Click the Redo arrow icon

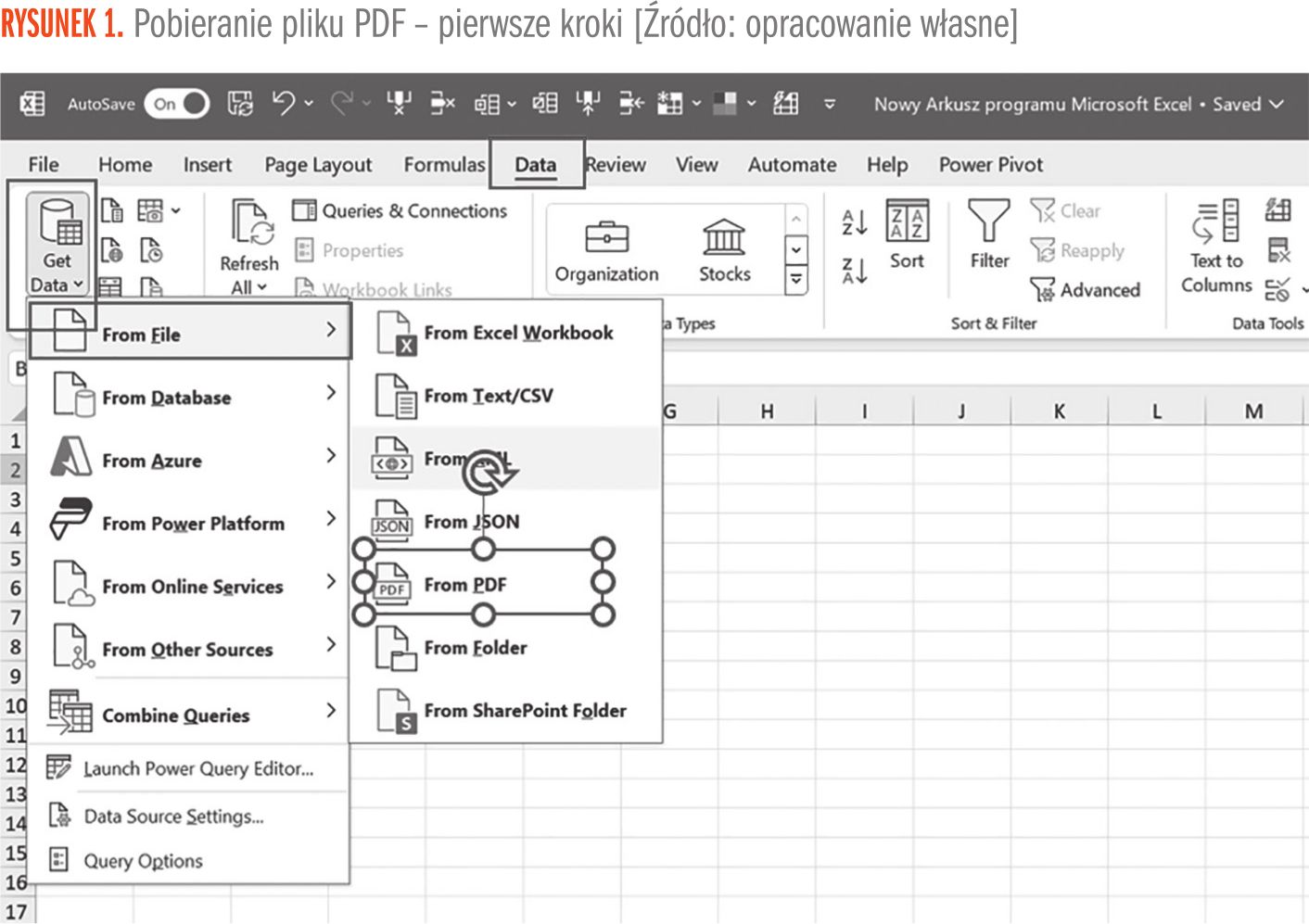[342, 103]
